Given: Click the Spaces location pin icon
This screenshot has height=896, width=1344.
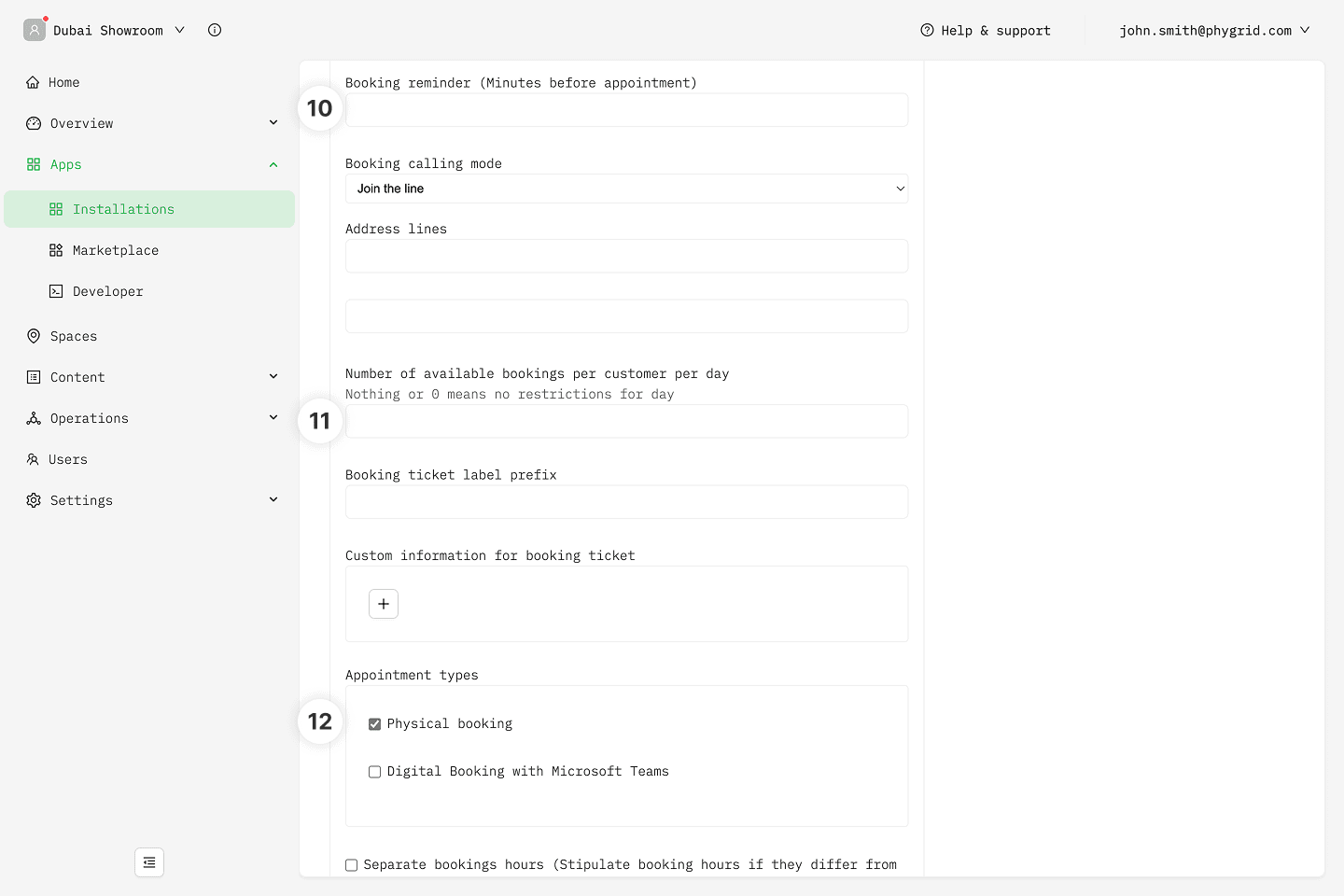Looking at the screenshot, I should click(x=34, y=336).
